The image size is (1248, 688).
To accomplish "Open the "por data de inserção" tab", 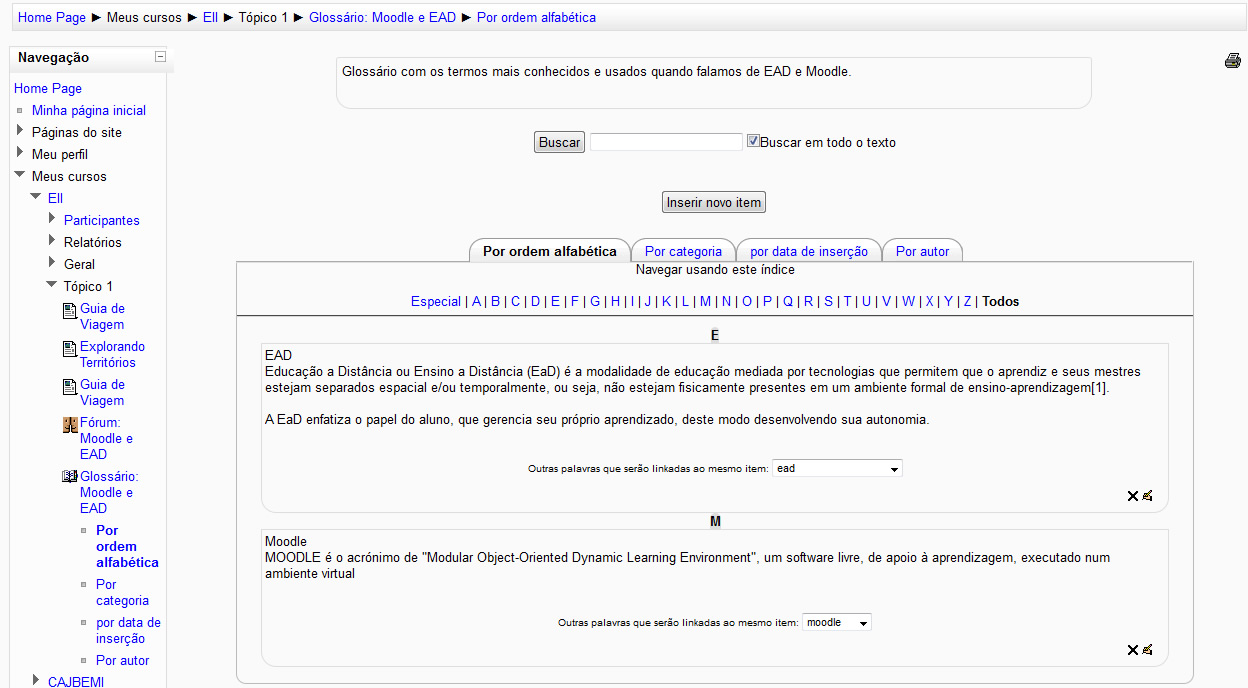I will pyautogui.click(x=809, y=251).
